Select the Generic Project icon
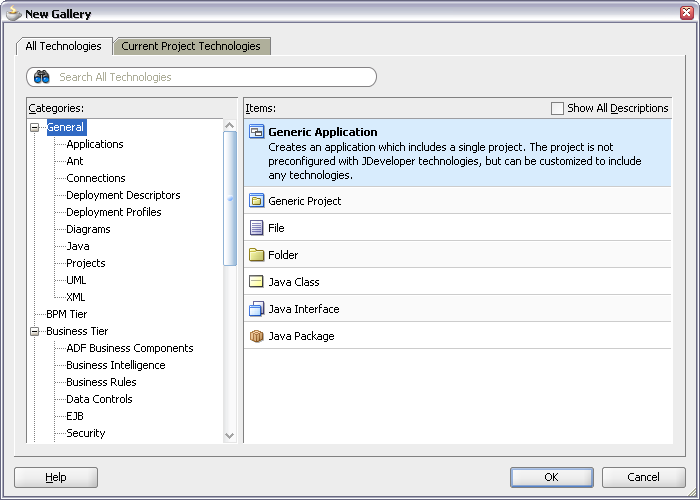 point(256,201)
